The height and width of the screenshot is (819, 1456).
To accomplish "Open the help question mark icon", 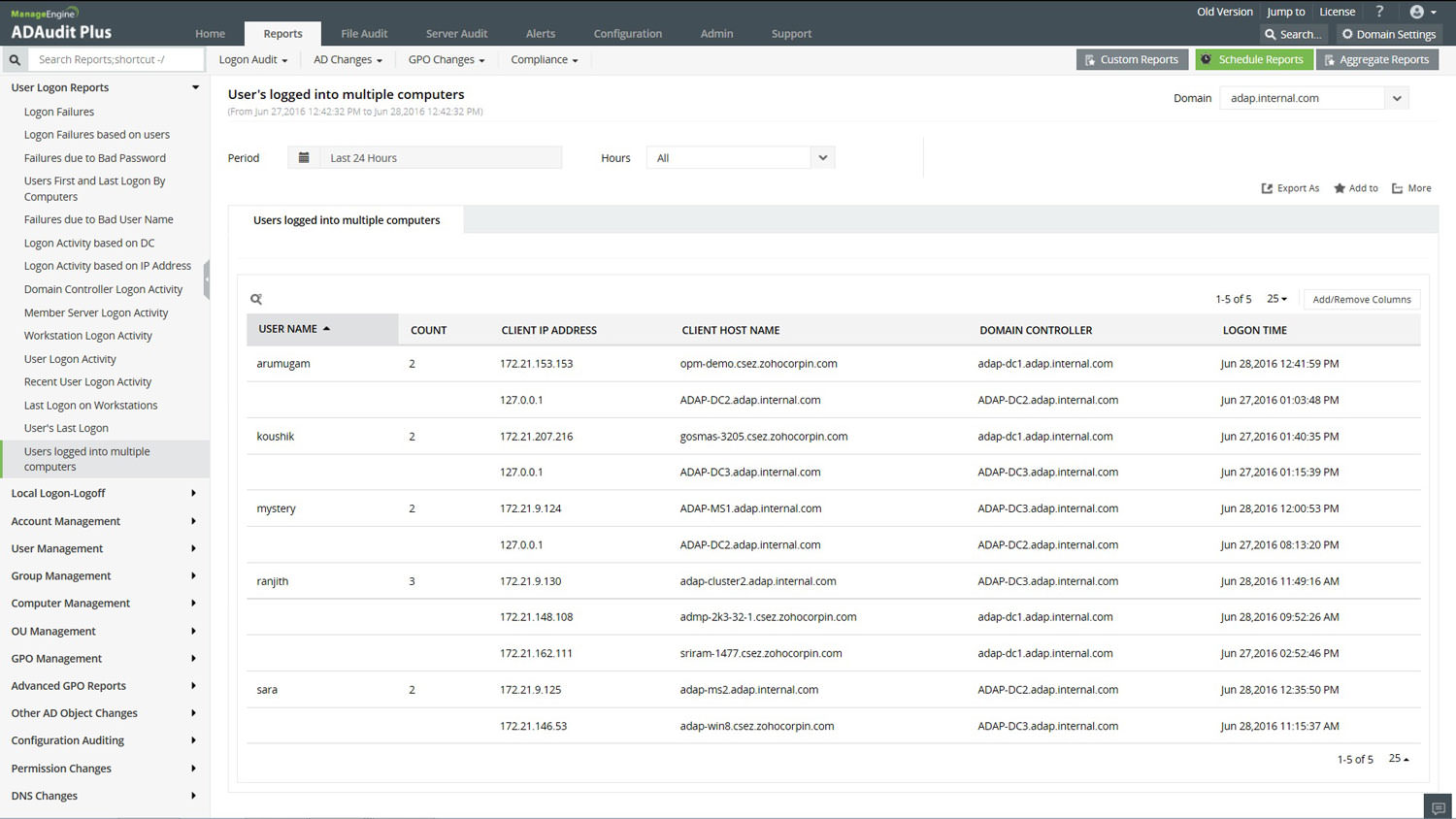I will (1379, 12).
